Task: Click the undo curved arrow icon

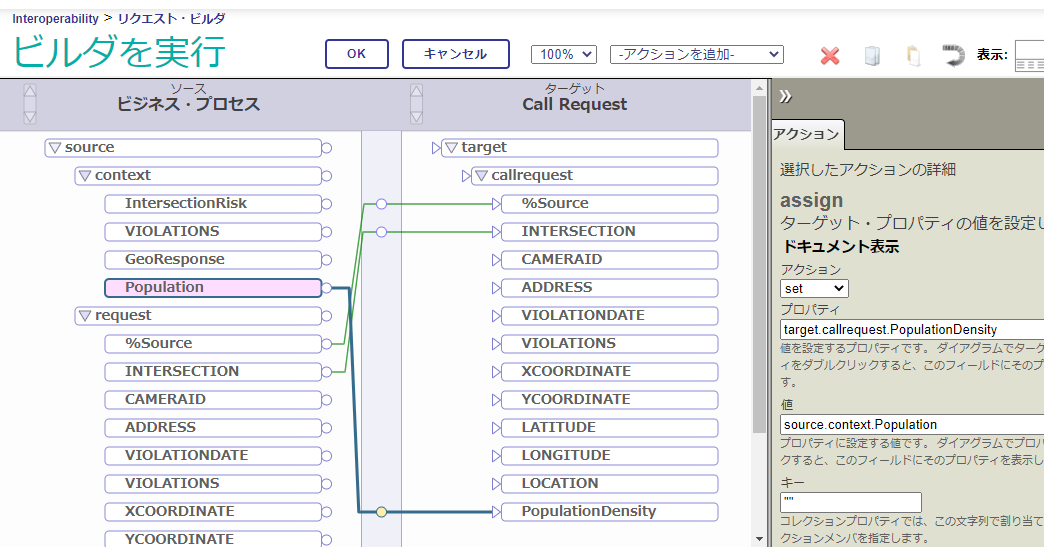Action: 953,54
